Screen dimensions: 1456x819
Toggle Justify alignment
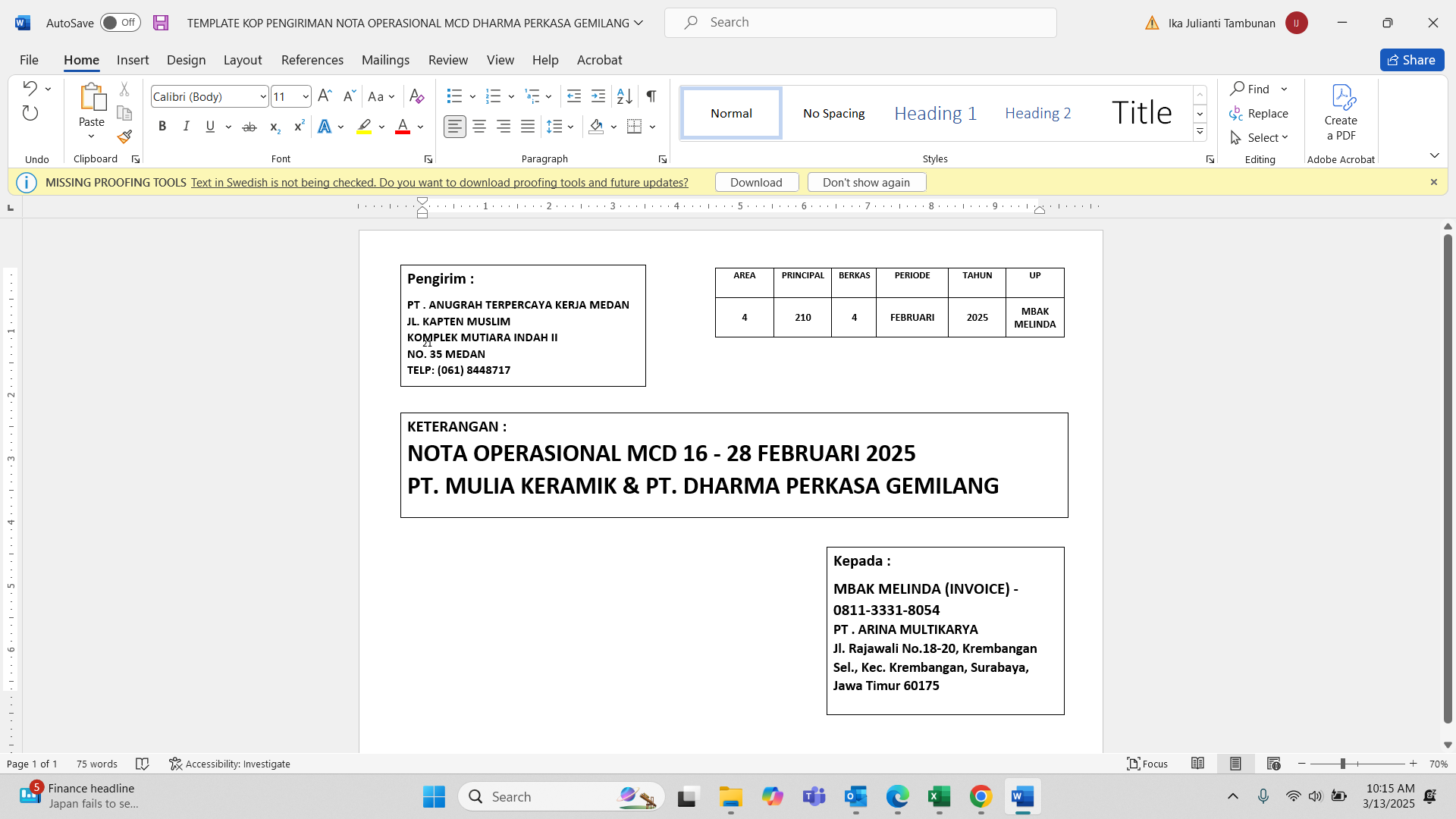[x=528, y=127]
